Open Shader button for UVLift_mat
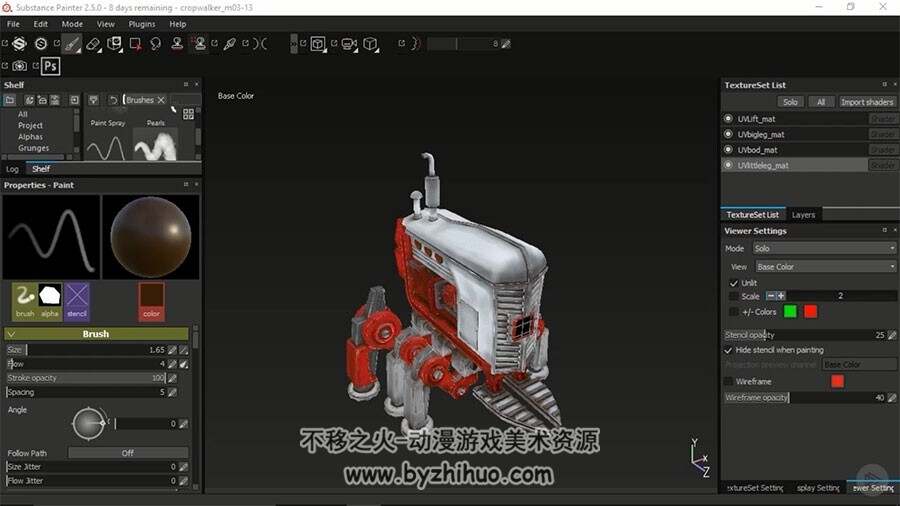The height and width of the screenshot is (506, 900). pos(882,119)
